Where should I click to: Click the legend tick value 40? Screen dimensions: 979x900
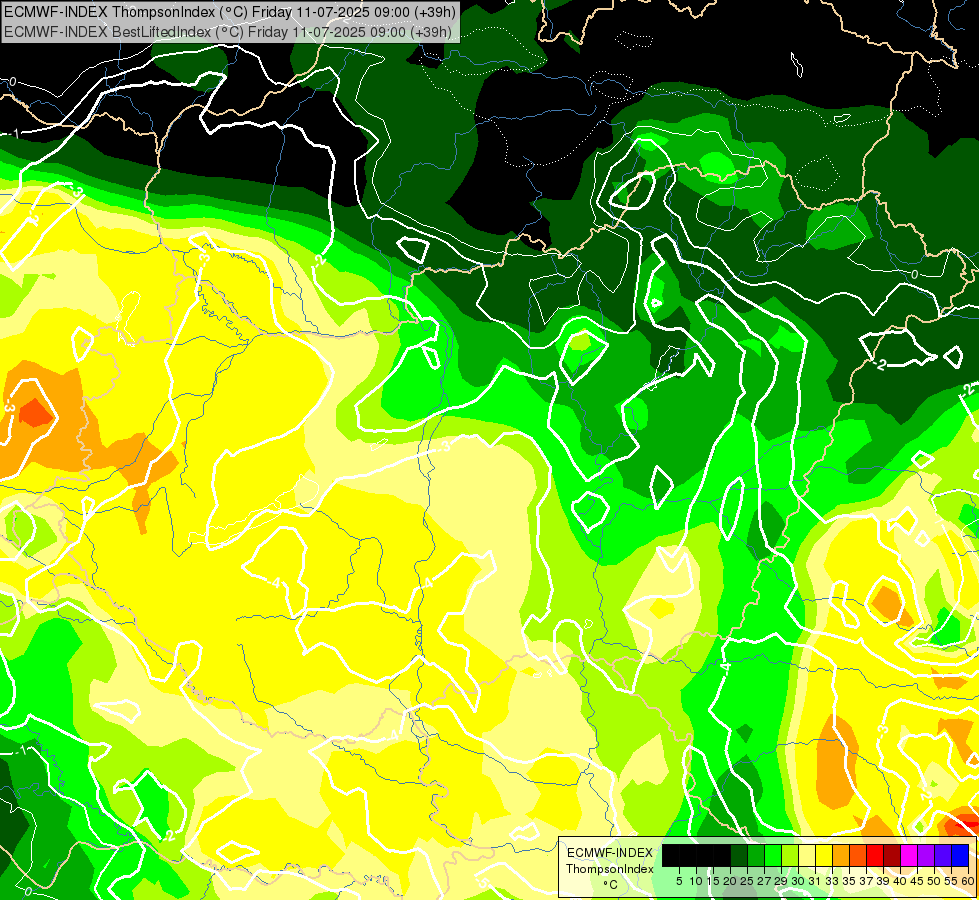coord(900,881)
